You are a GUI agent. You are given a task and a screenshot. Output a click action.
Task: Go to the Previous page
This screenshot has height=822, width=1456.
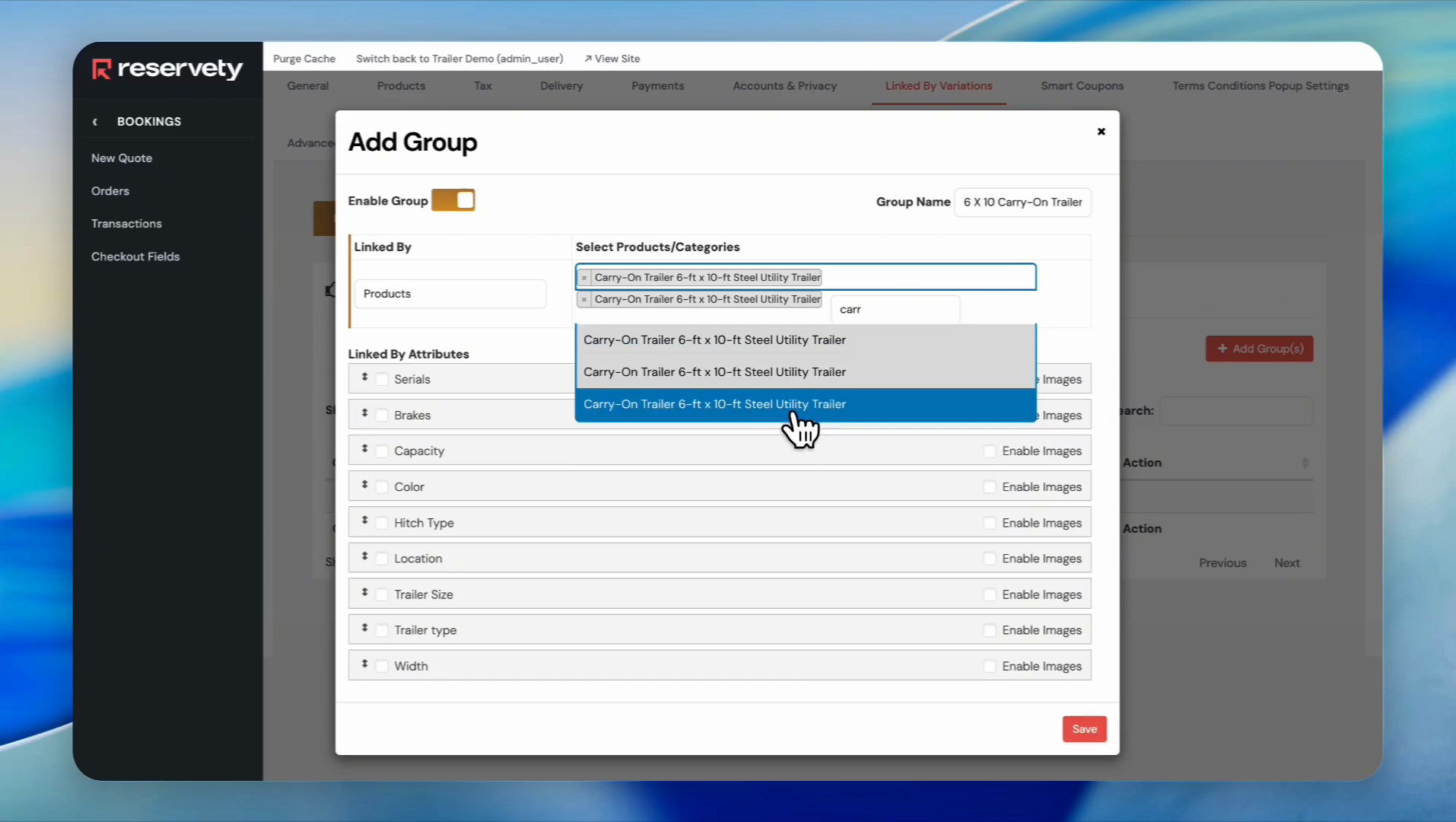pyautogui.click(x=1222, y=563)
